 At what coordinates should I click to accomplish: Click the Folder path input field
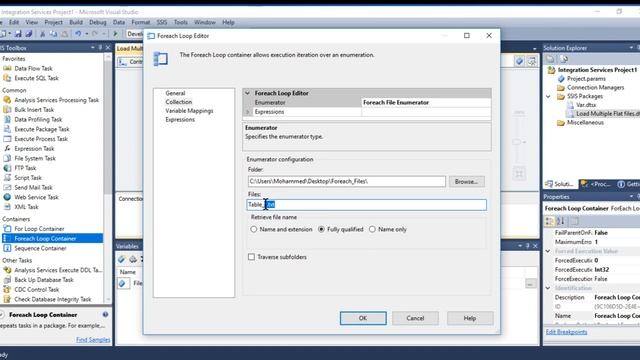[347, 182]
